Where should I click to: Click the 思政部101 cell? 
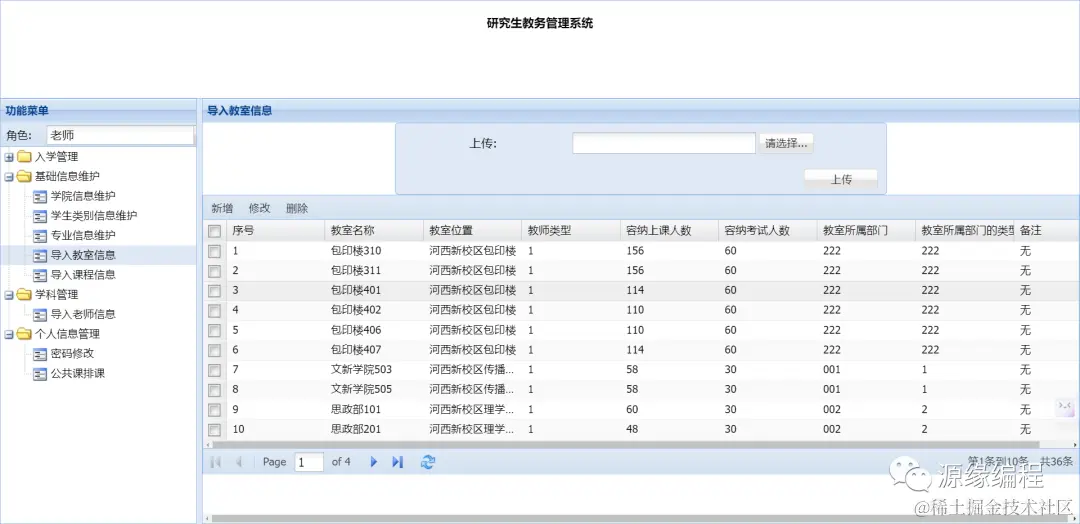[374, 410]
